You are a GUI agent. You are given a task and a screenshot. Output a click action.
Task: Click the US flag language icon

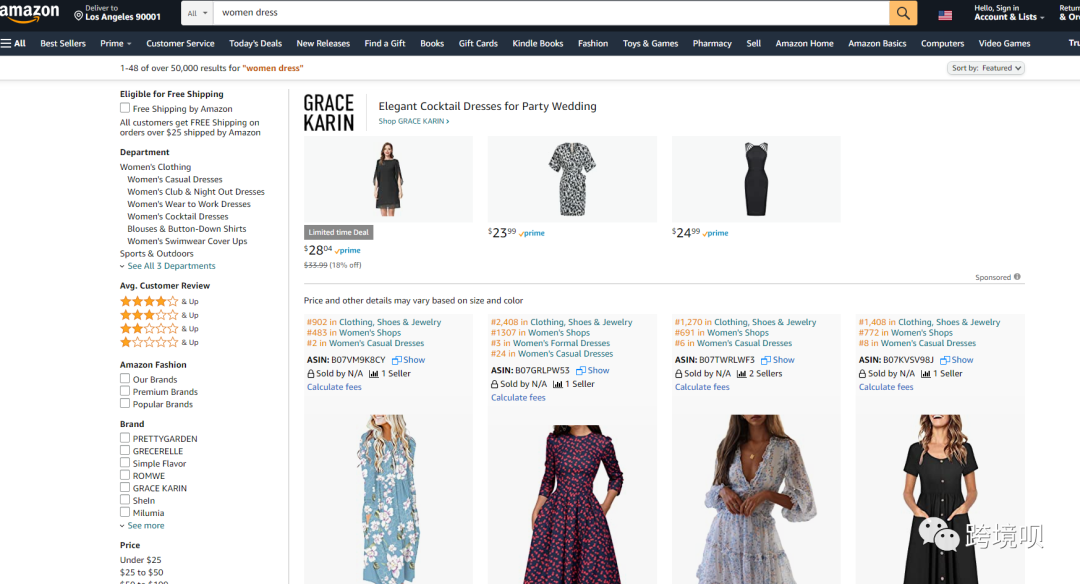(x=945, y=15)
